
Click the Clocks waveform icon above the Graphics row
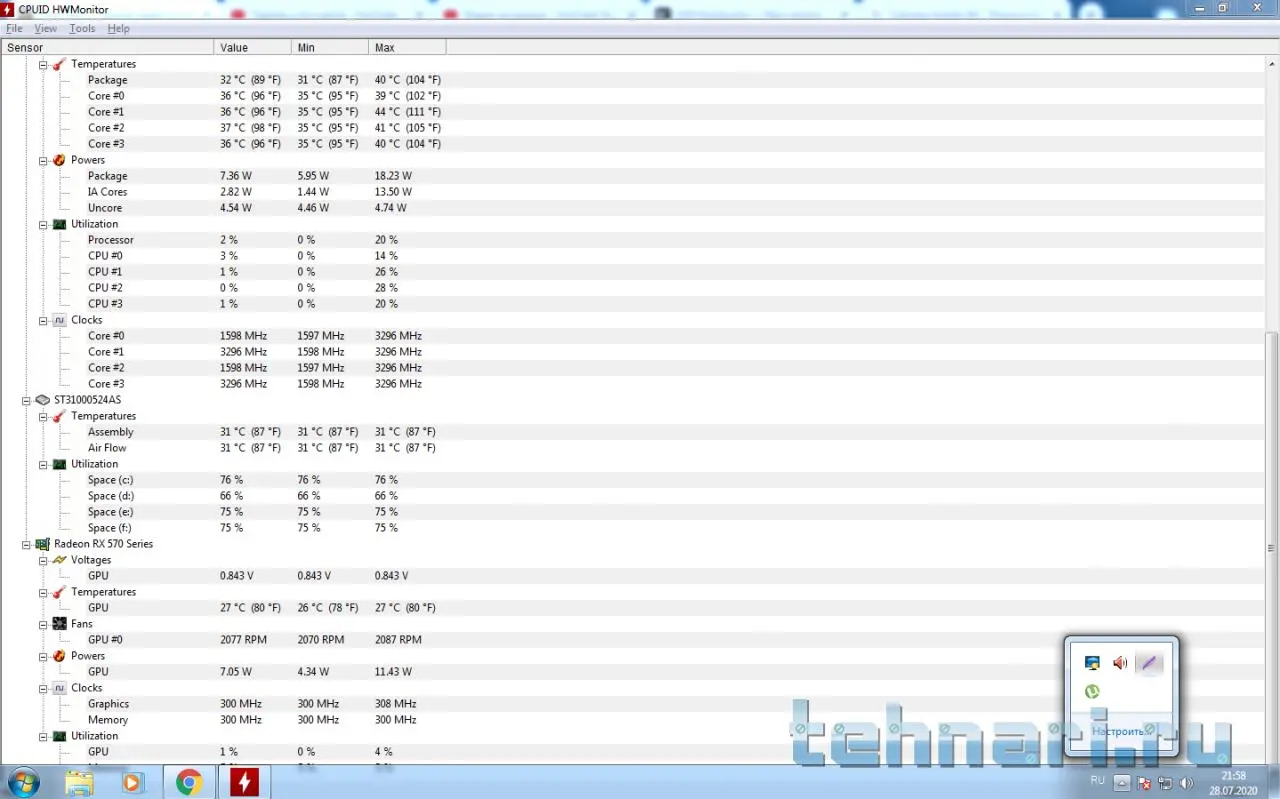click(59, 688)
